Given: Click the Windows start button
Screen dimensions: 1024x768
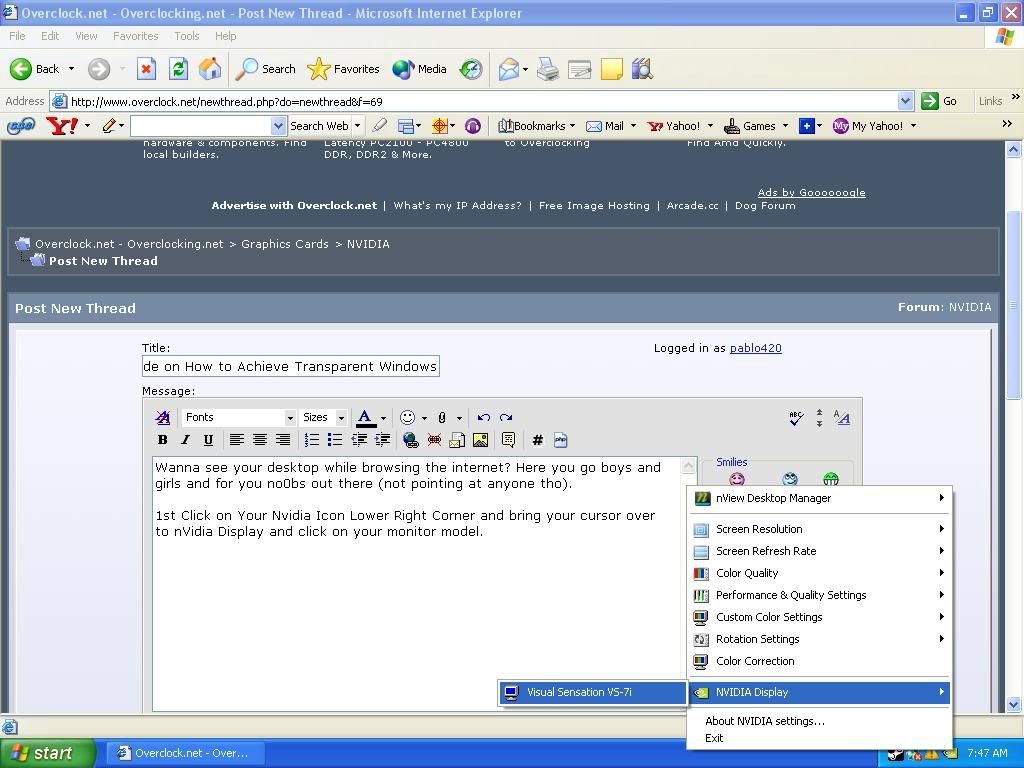Looking at the screenshot, I should click(47, 753).
